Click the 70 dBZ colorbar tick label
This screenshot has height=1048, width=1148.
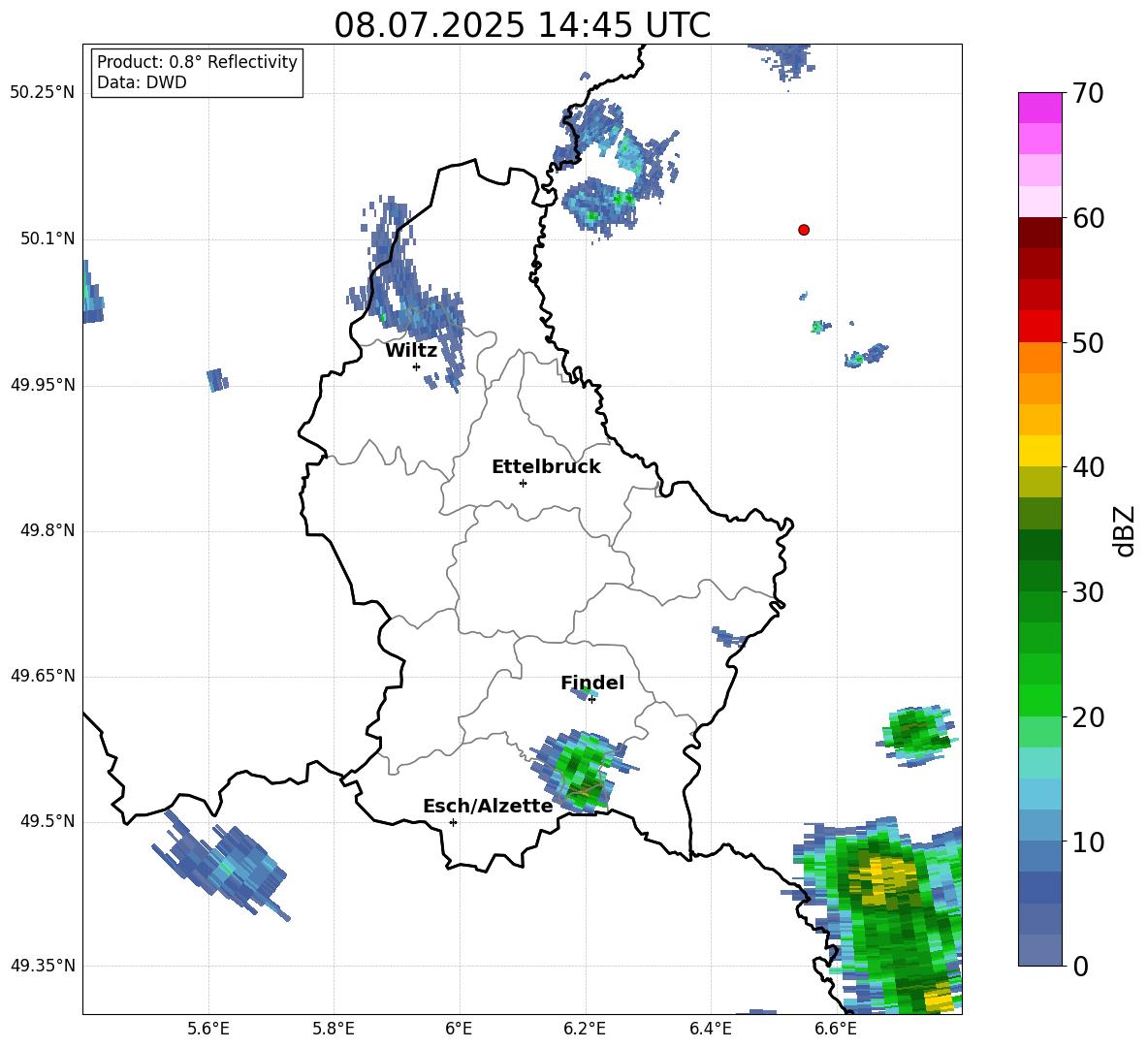1088,93
